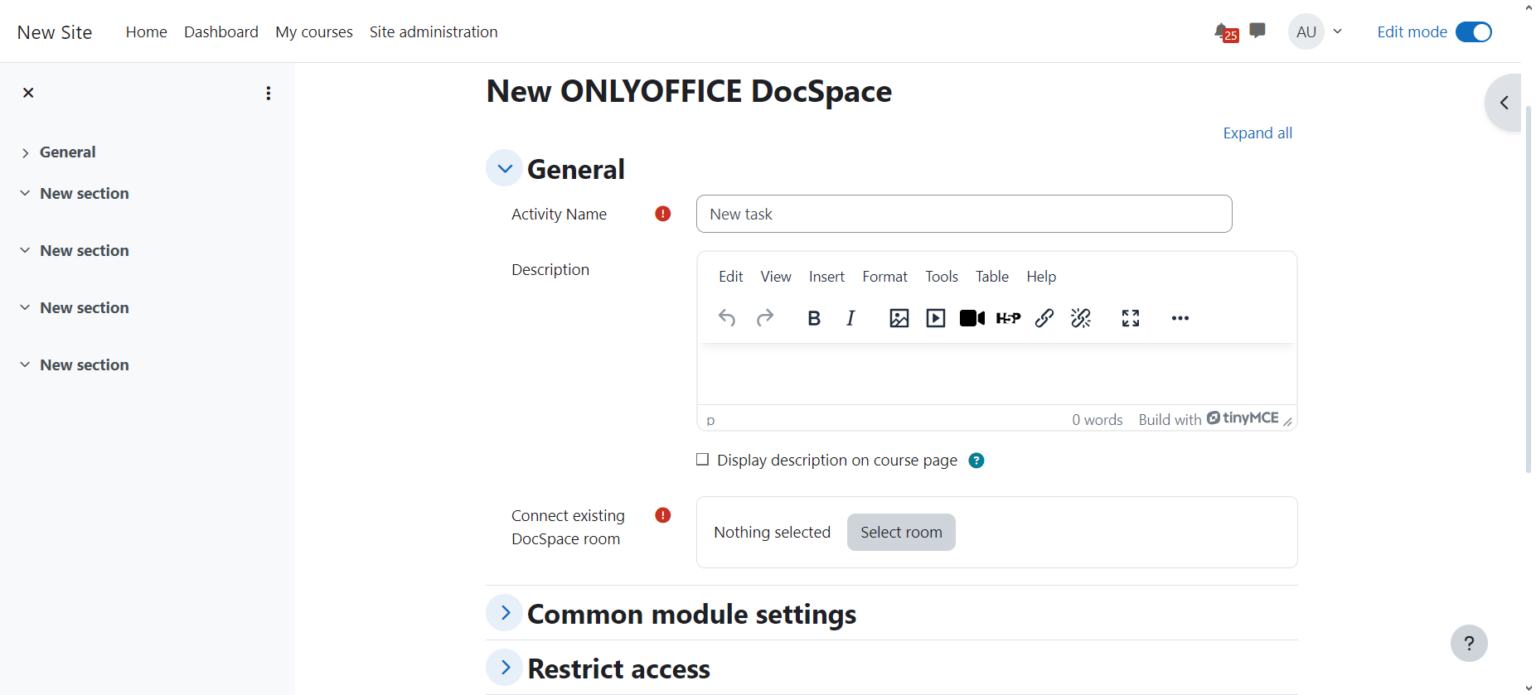This screenshot has width=1536, height=695.
Task: Open My courses from the top navigation
Action: (314, 32)
